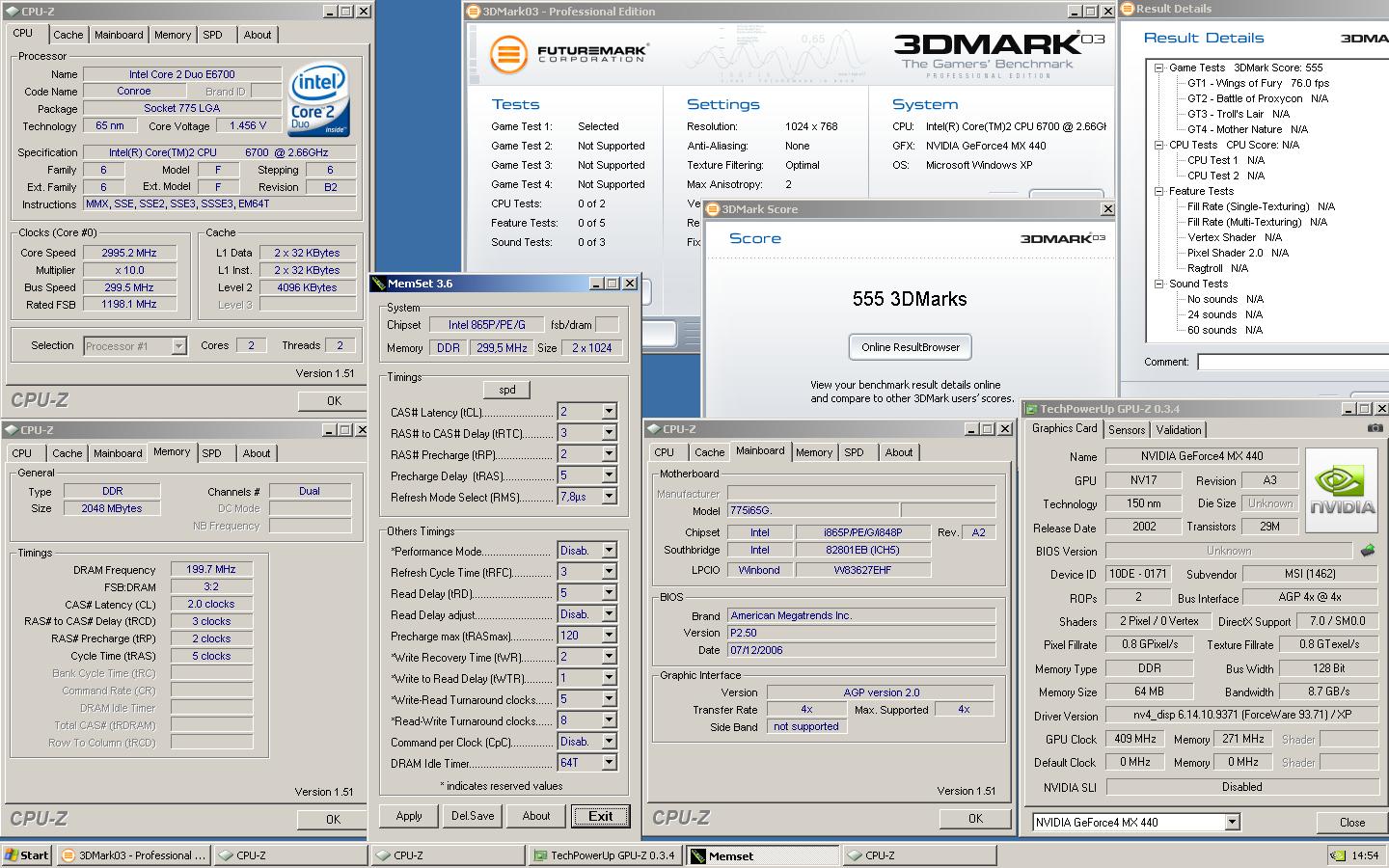Click the Result Details title bar icon

tap(1128, 9)
